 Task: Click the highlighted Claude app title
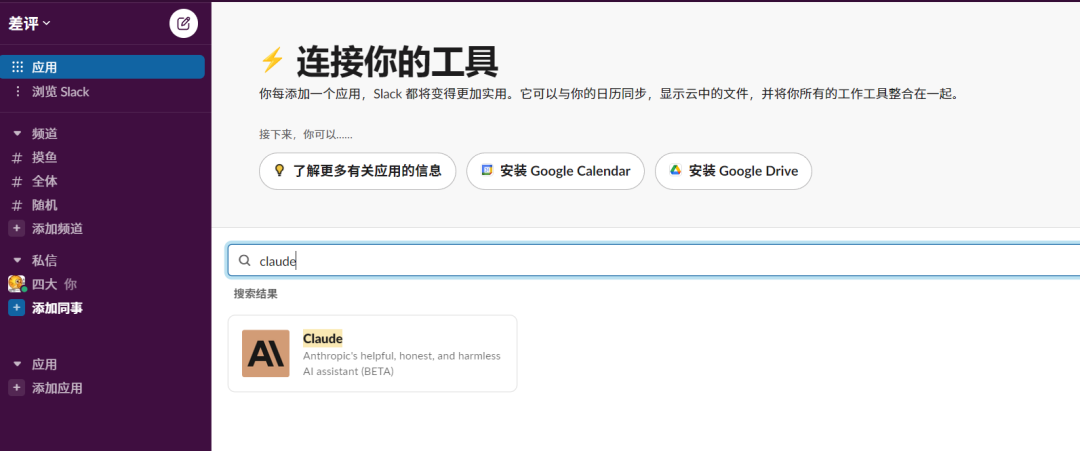(322, 338)
